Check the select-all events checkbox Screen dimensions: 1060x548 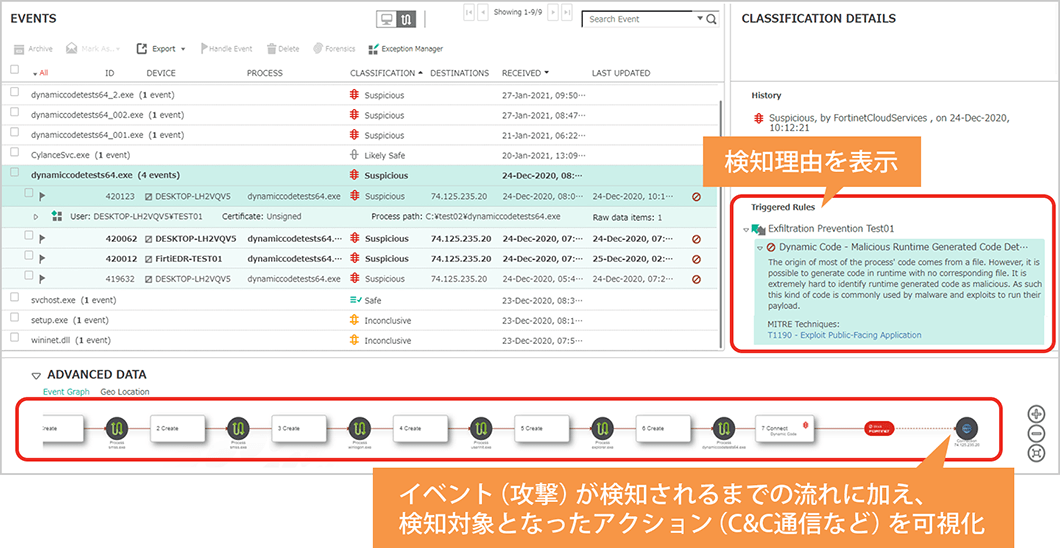14,70
